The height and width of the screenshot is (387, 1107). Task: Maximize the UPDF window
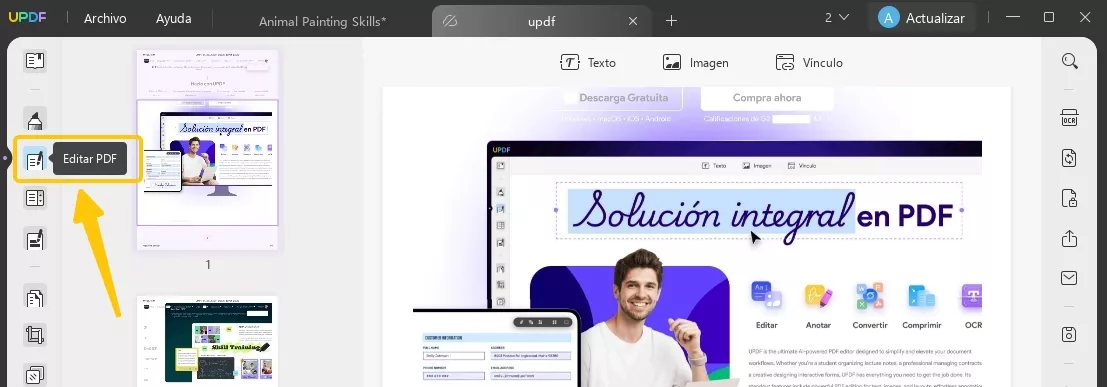pyautogui.click(x=1049, y=18)
